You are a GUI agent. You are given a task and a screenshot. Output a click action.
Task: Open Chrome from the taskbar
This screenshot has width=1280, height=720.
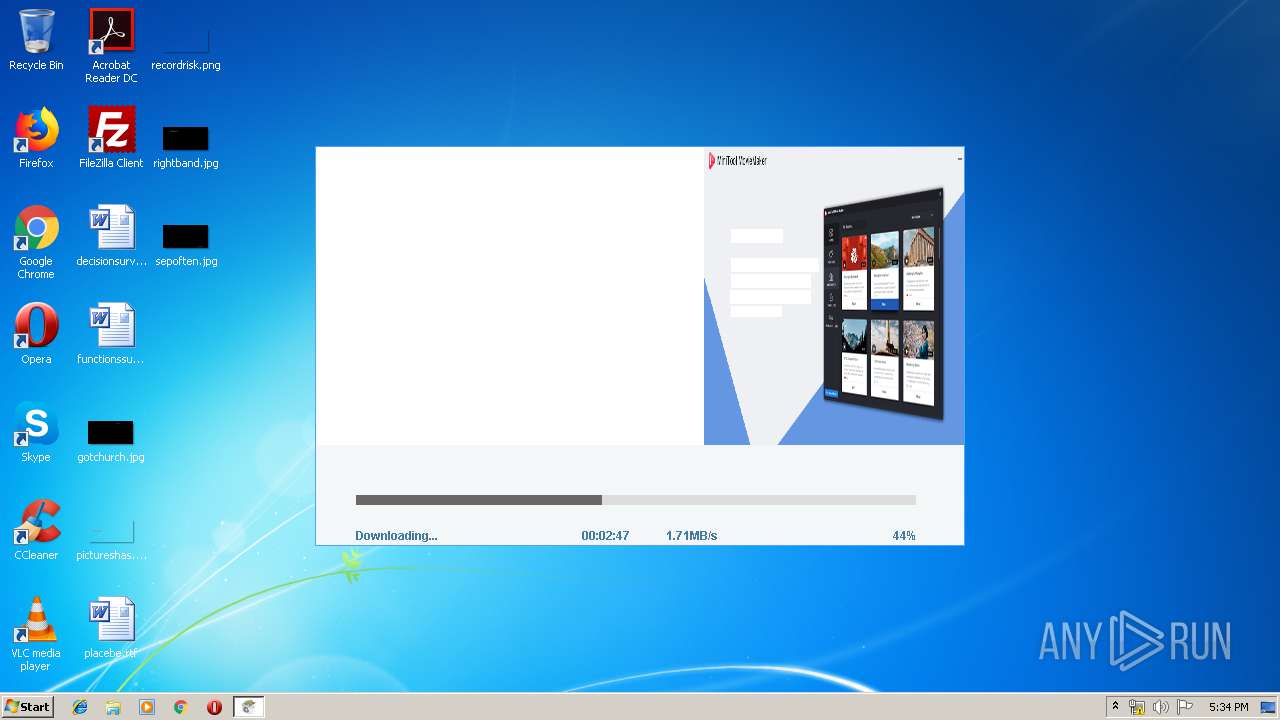(180, 707)
